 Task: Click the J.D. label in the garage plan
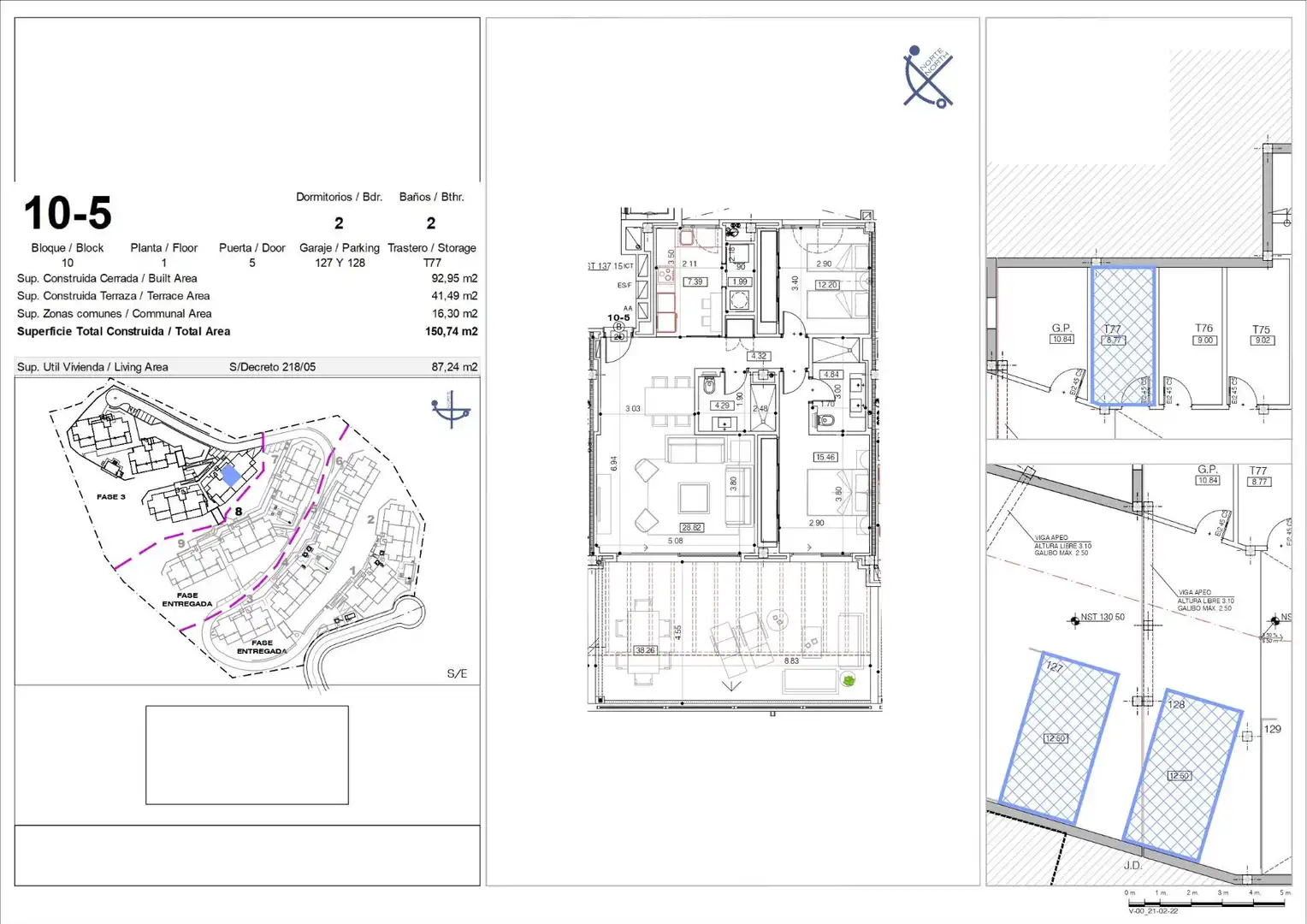(x=1133, y=866)
